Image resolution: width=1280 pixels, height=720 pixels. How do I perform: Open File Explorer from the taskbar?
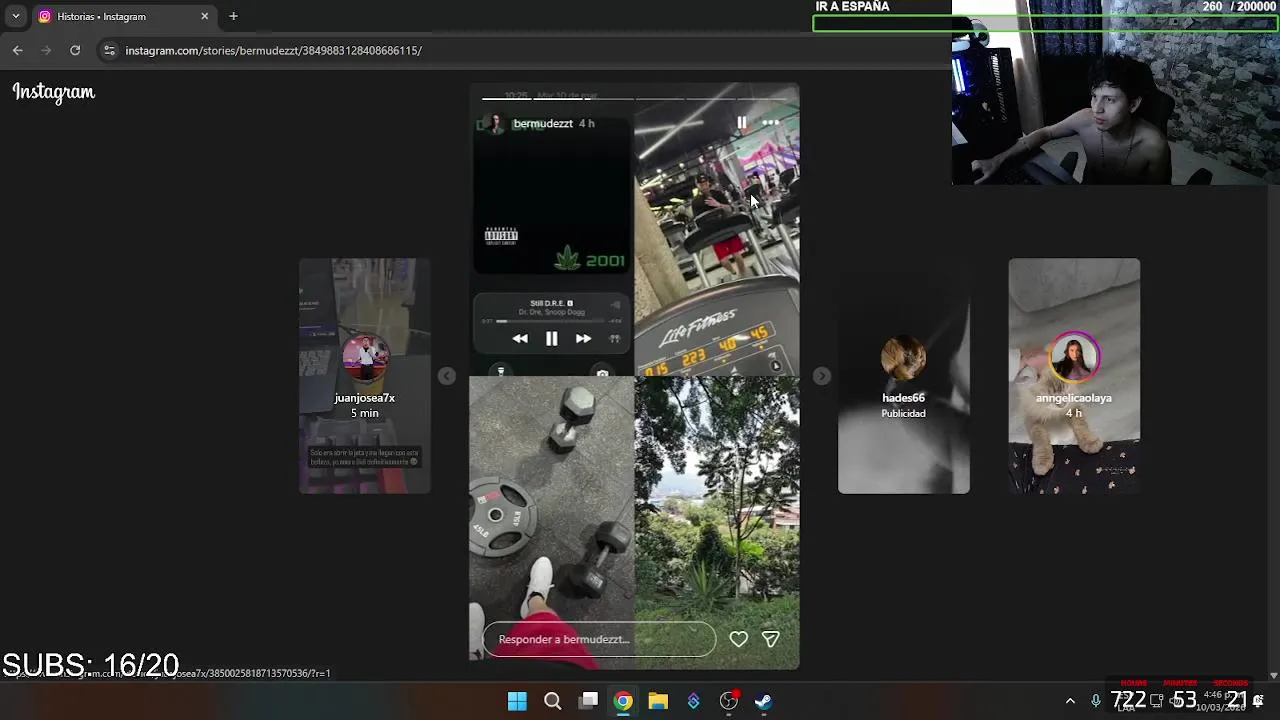click(658, 701)
